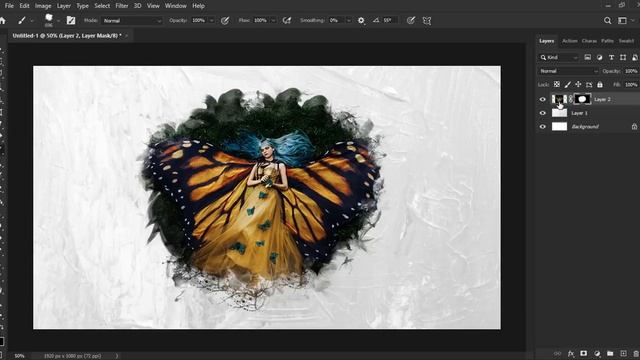The width and height of the screenshot is (640, 360).
Task: Switch to the Layers panel tab
Action: pos(547,41)
